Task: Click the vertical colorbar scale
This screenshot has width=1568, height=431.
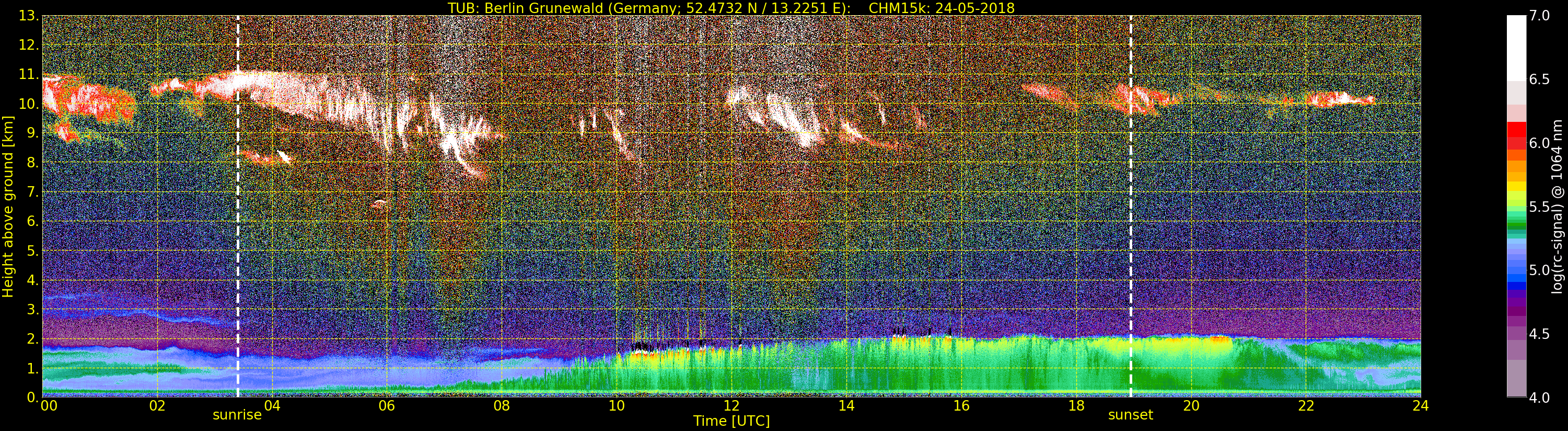Action: click(x=1516, y=206)
